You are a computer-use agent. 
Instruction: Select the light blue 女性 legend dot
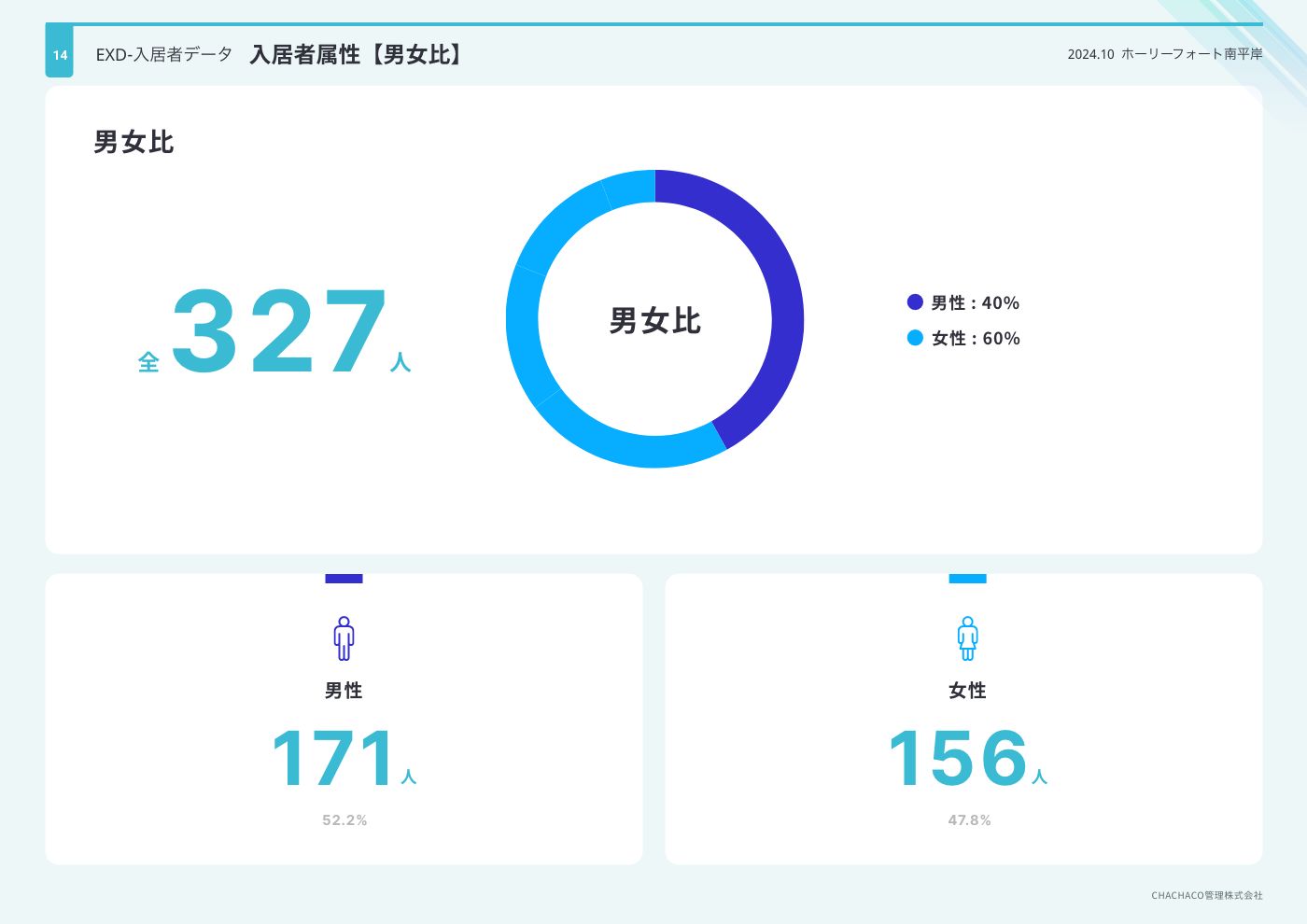click(x=915, y=338)
